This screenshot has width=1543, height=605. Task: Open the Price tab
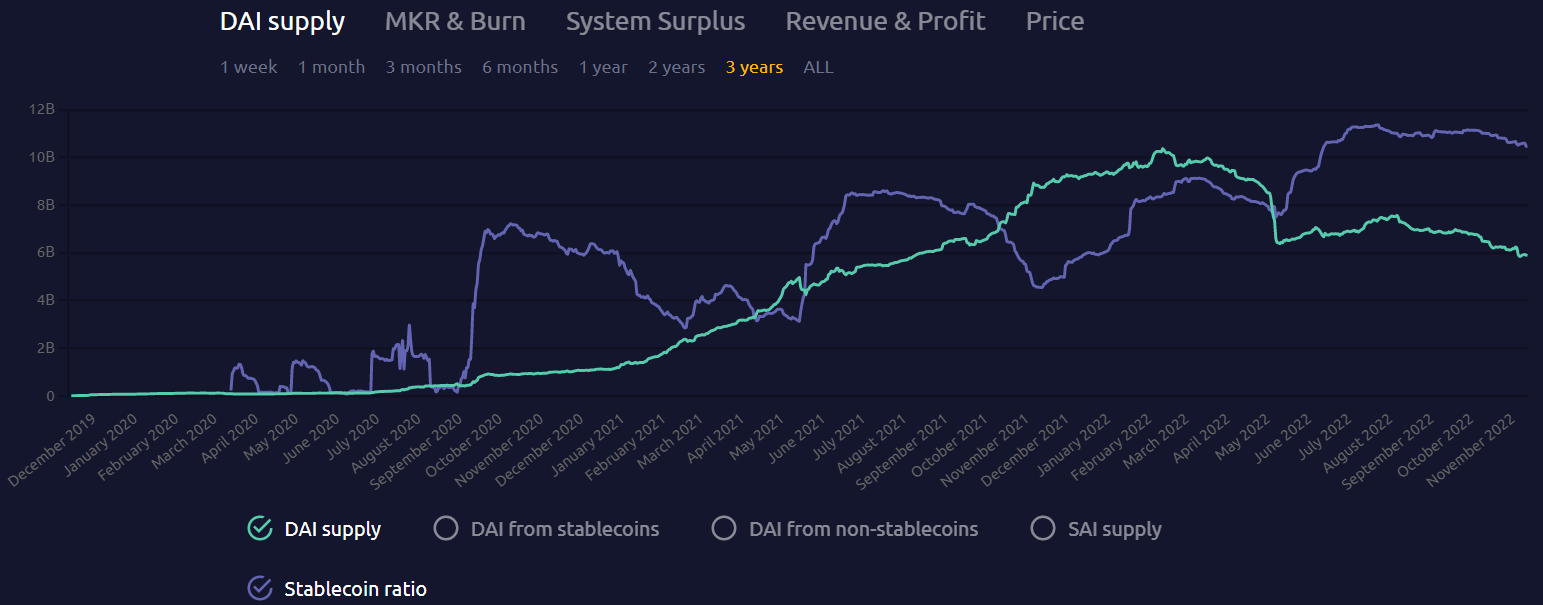point(1055,22)
